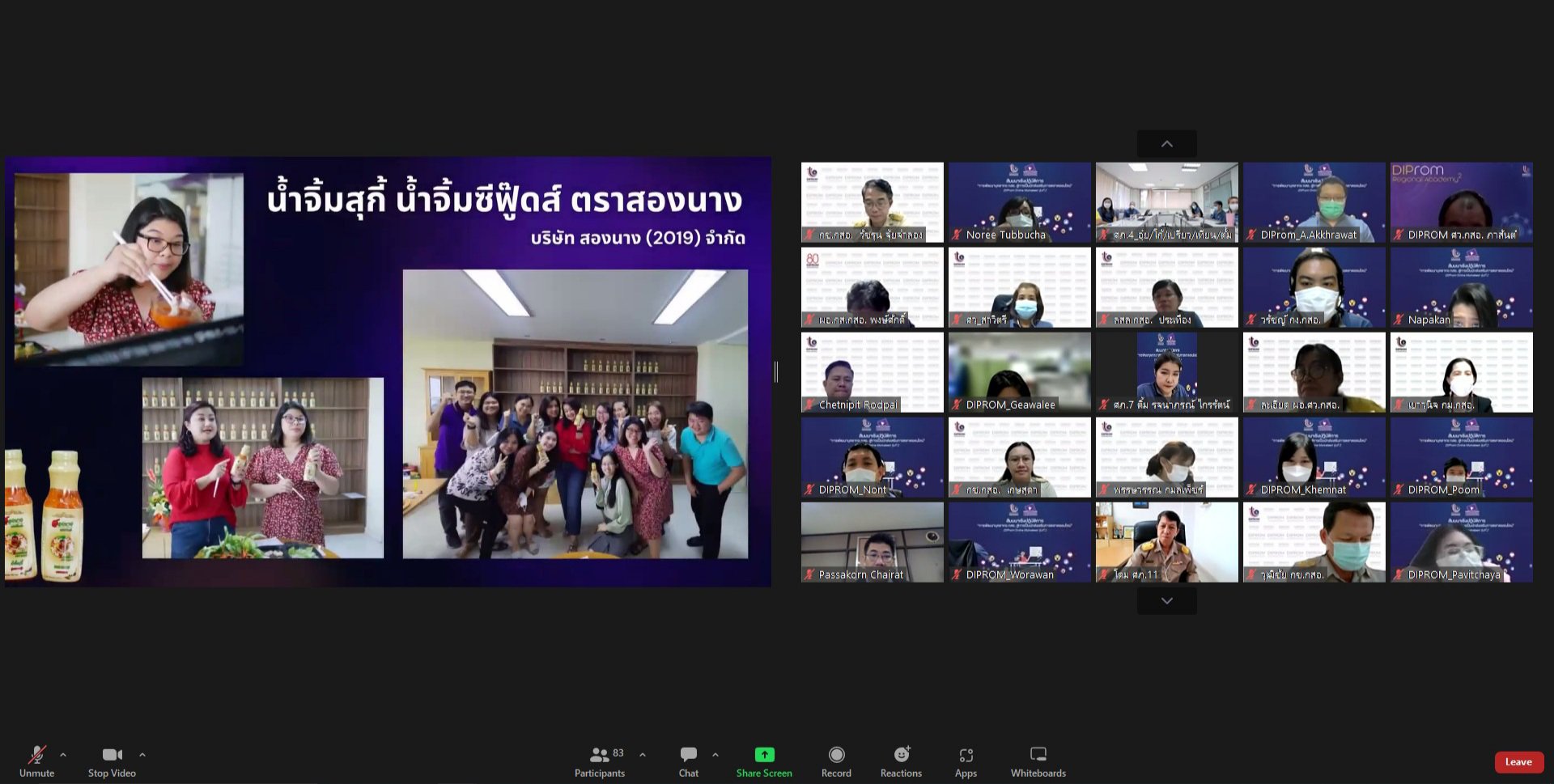Expand arrow next to Participants
The width and height of the screenshot is (1554, 784).
tap(643, 755)
